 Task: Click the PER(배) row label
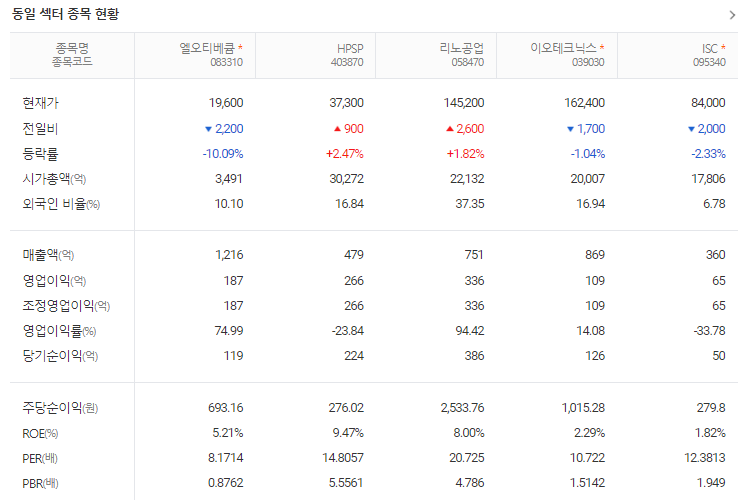pos(40,459)
